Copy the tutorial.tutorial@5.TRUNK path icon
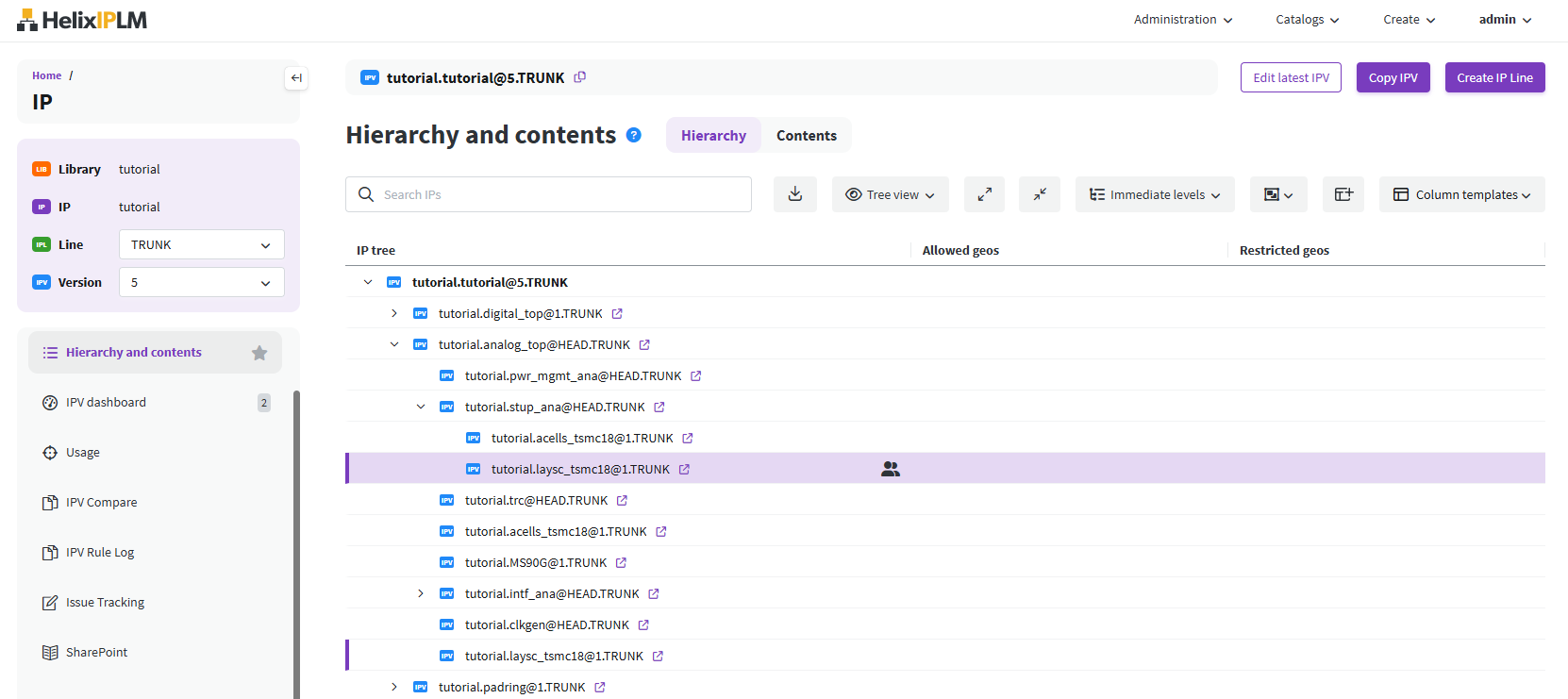Screen dimensions: 1568x699 click(580, 77)
